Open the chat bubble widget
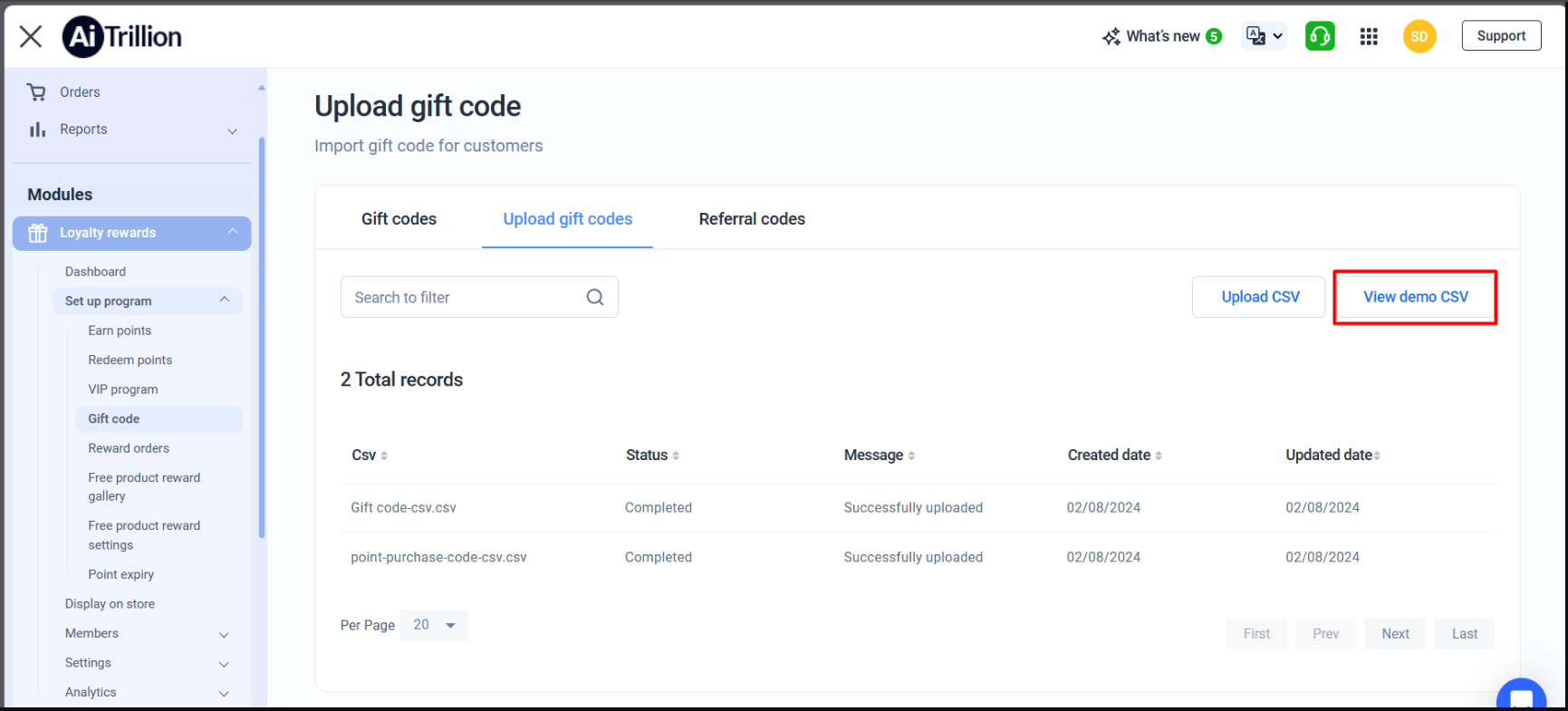This screenshot has height=711, width=1568. click(x=1521, y=697)
